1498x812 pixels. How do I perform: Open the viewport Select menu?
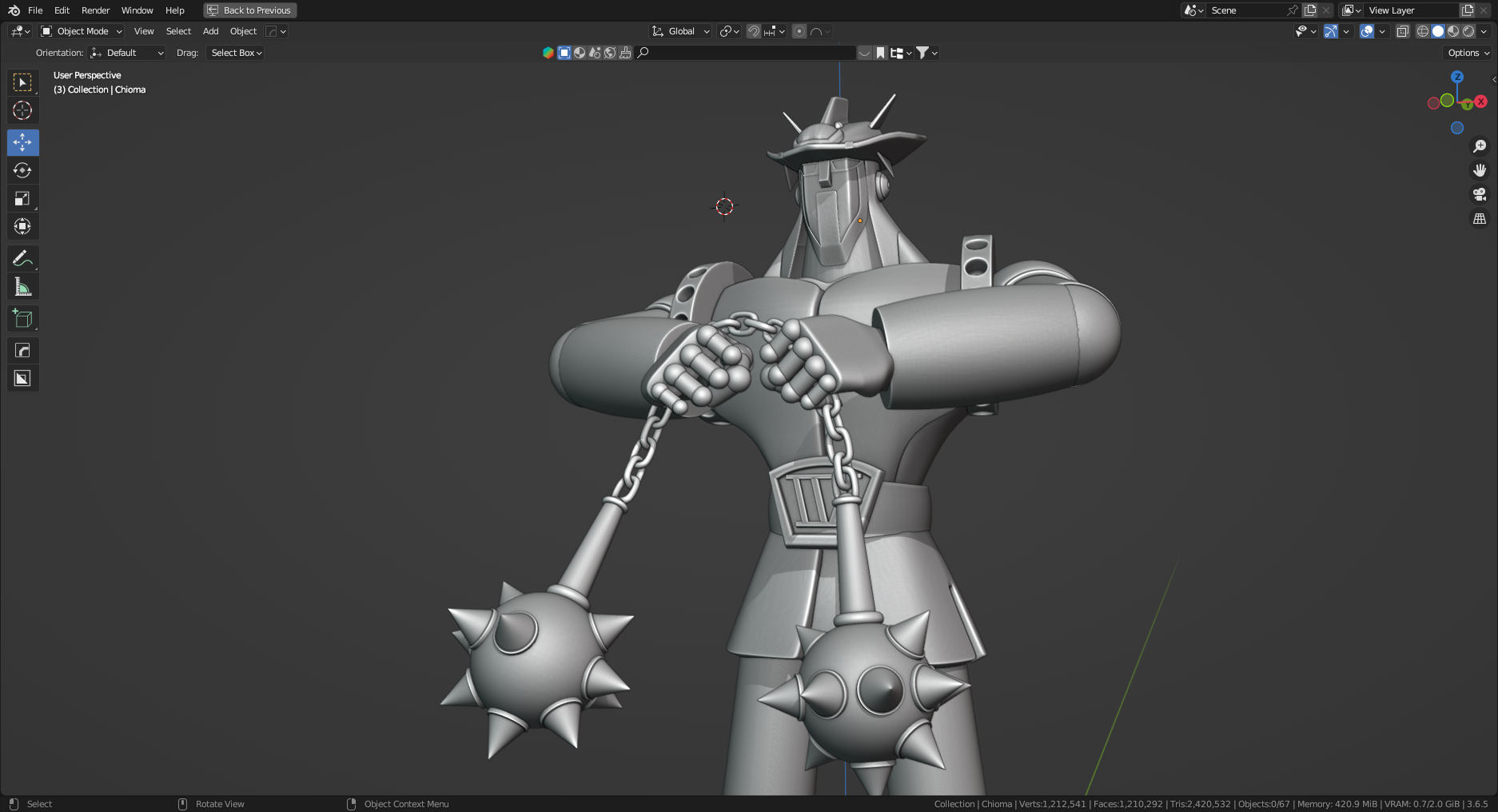click(178, 31)
